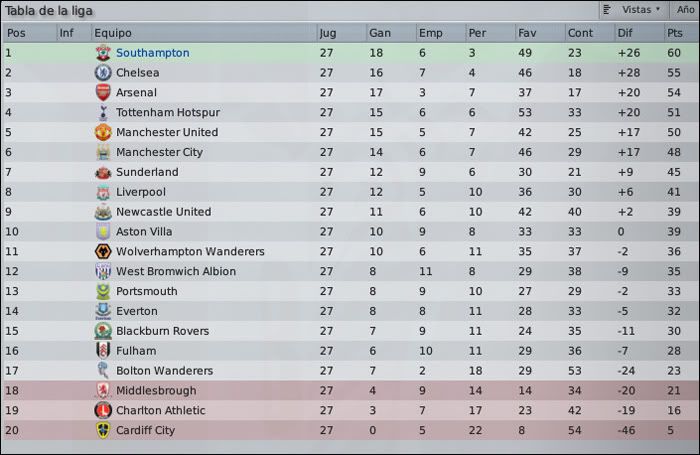This screenshot has height=455, width=700.
Task: Select the Arsenal crest icon
Action: [103, 92]
